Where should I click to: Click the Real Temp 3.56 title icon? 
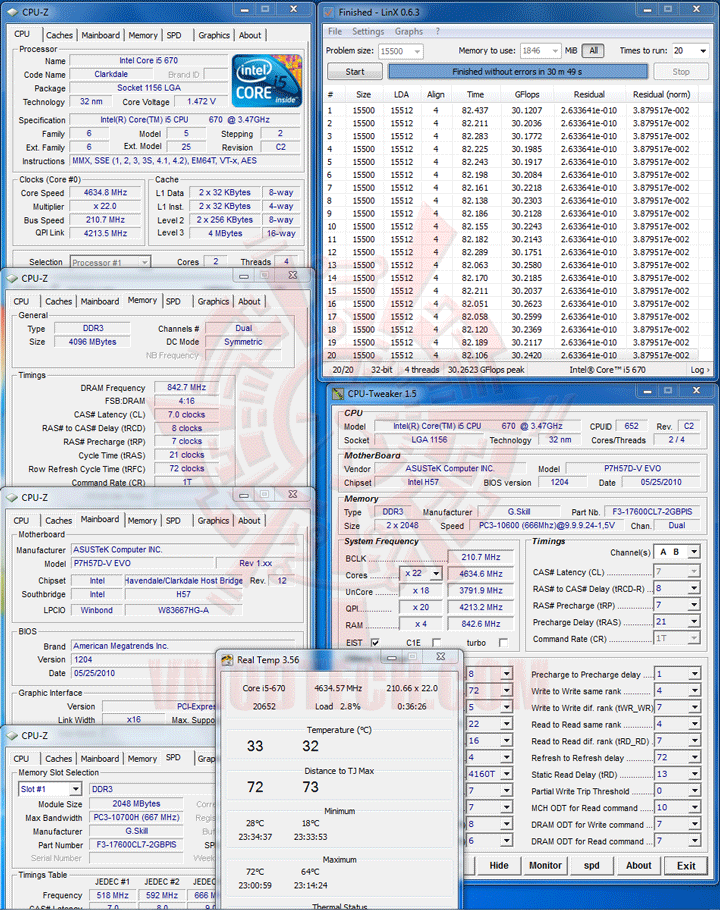click(227, 660)
